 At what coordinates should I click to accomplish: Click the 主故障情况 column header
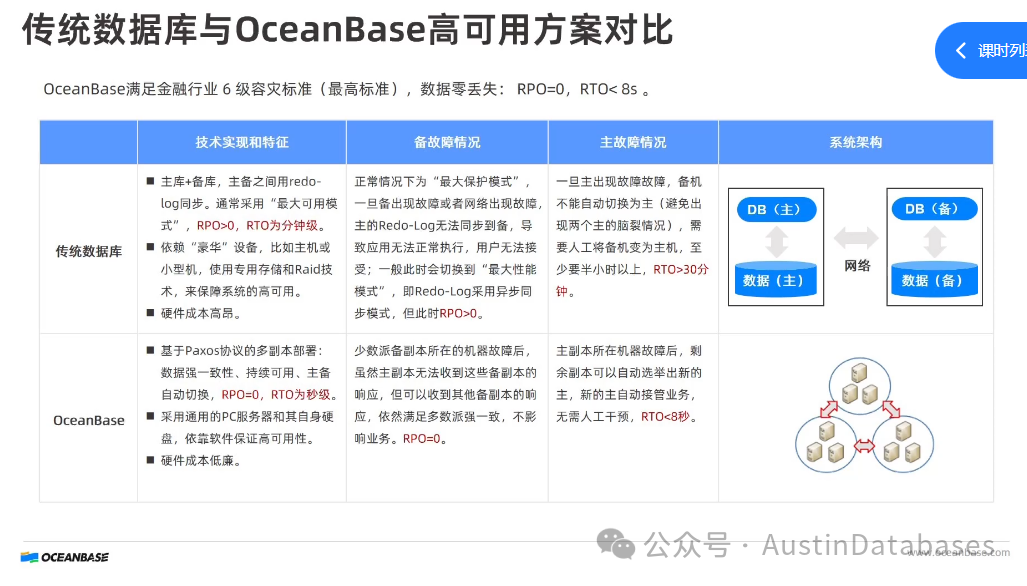633,142
